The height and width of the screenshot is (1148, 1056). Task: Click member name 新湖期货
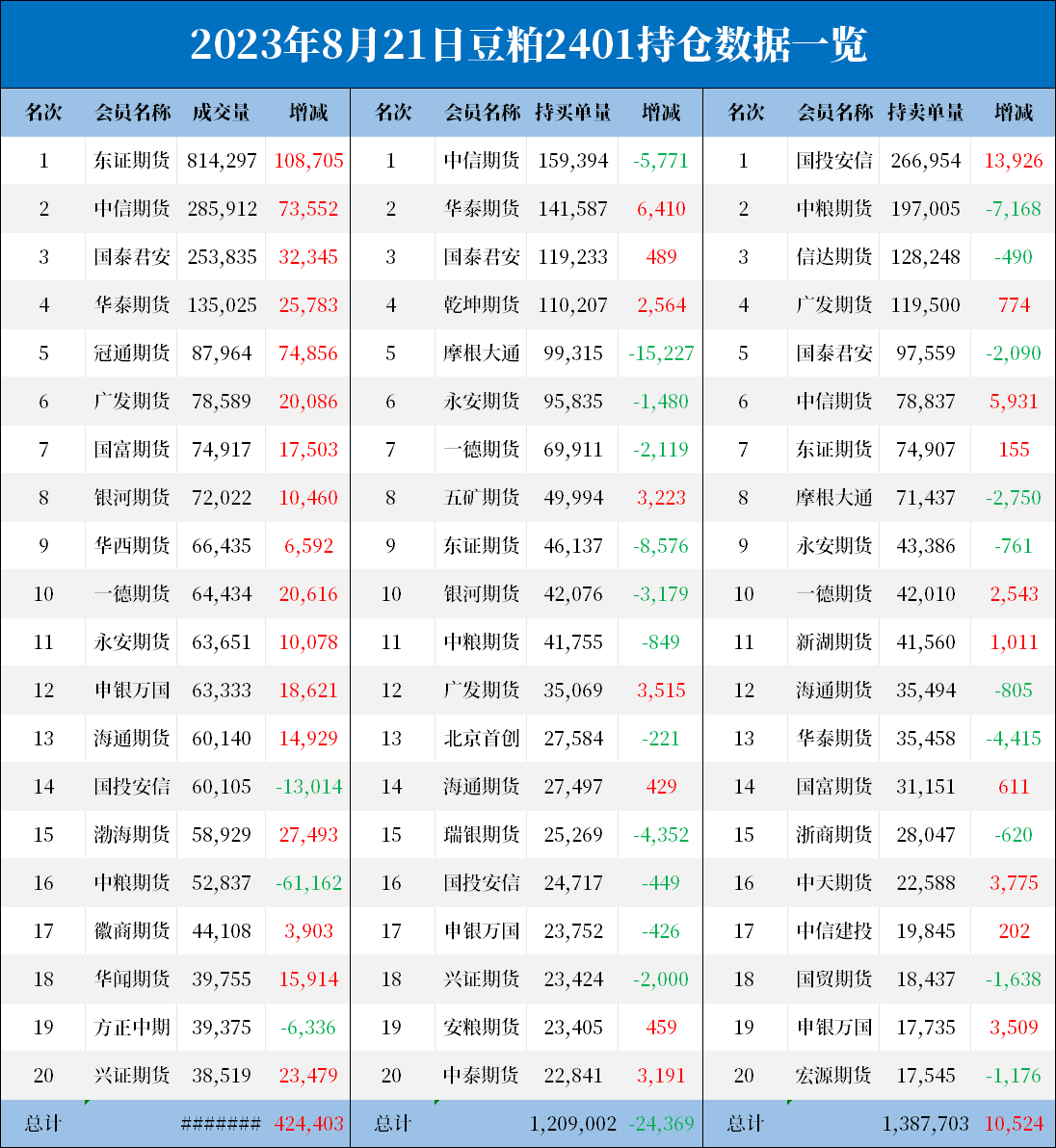click(x=834, y=642)
